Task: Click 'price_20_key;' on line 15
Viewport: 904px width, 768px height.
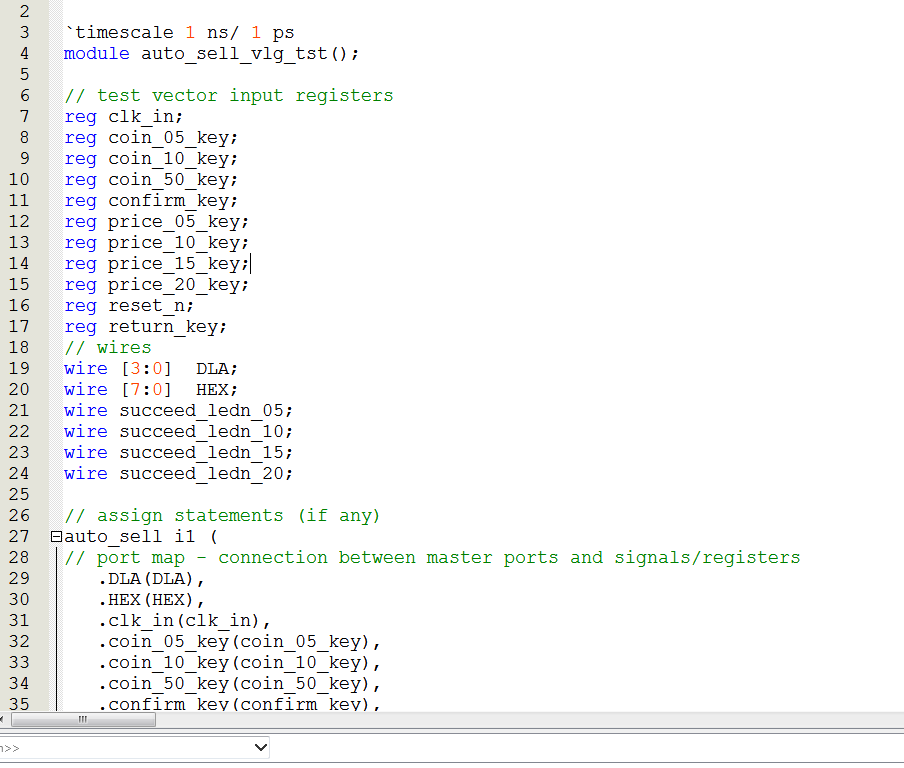Action: (178, 285)
